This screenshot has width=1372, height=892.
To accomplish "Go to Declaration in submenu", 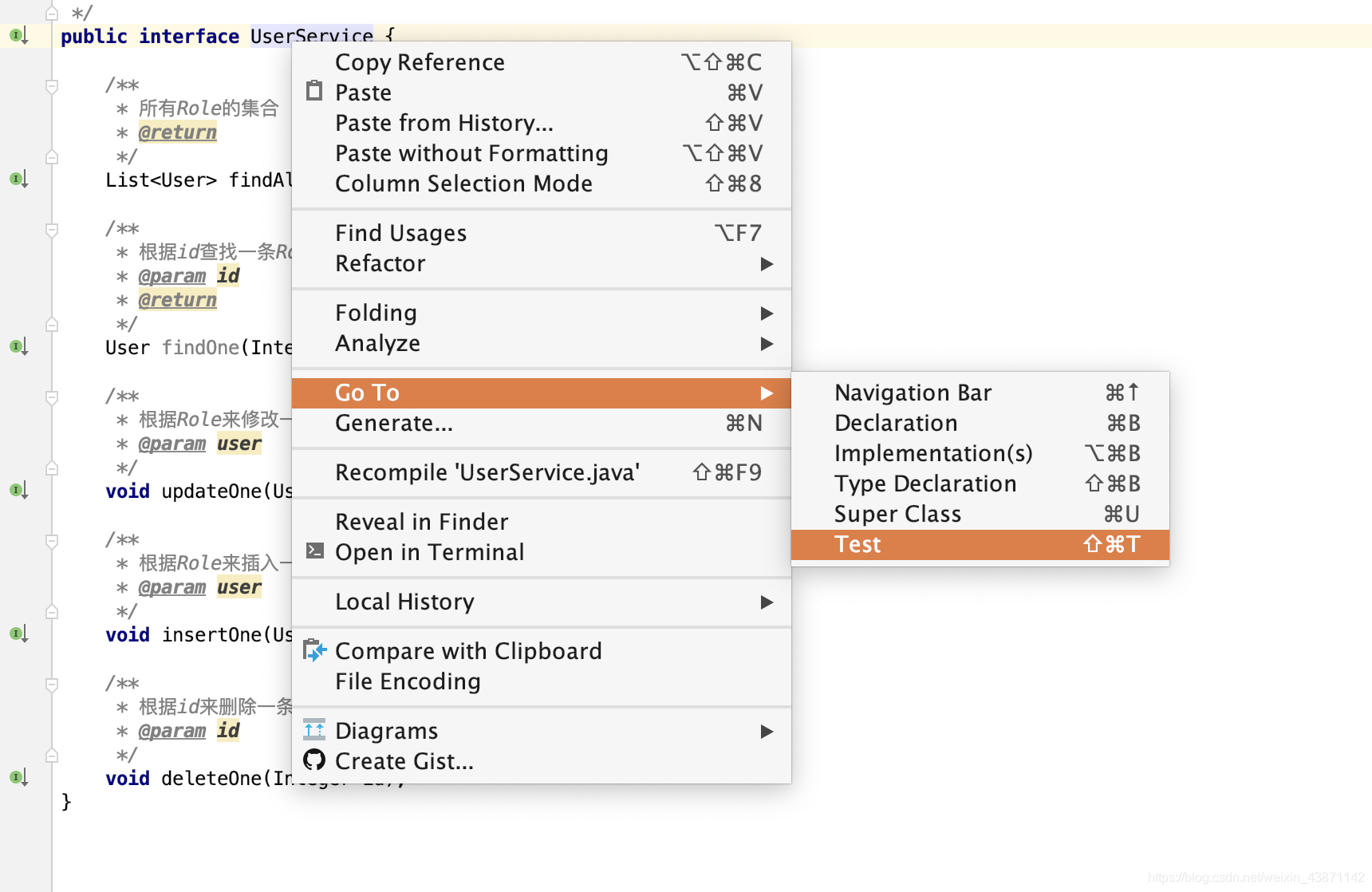I will [x=980, y=423].
